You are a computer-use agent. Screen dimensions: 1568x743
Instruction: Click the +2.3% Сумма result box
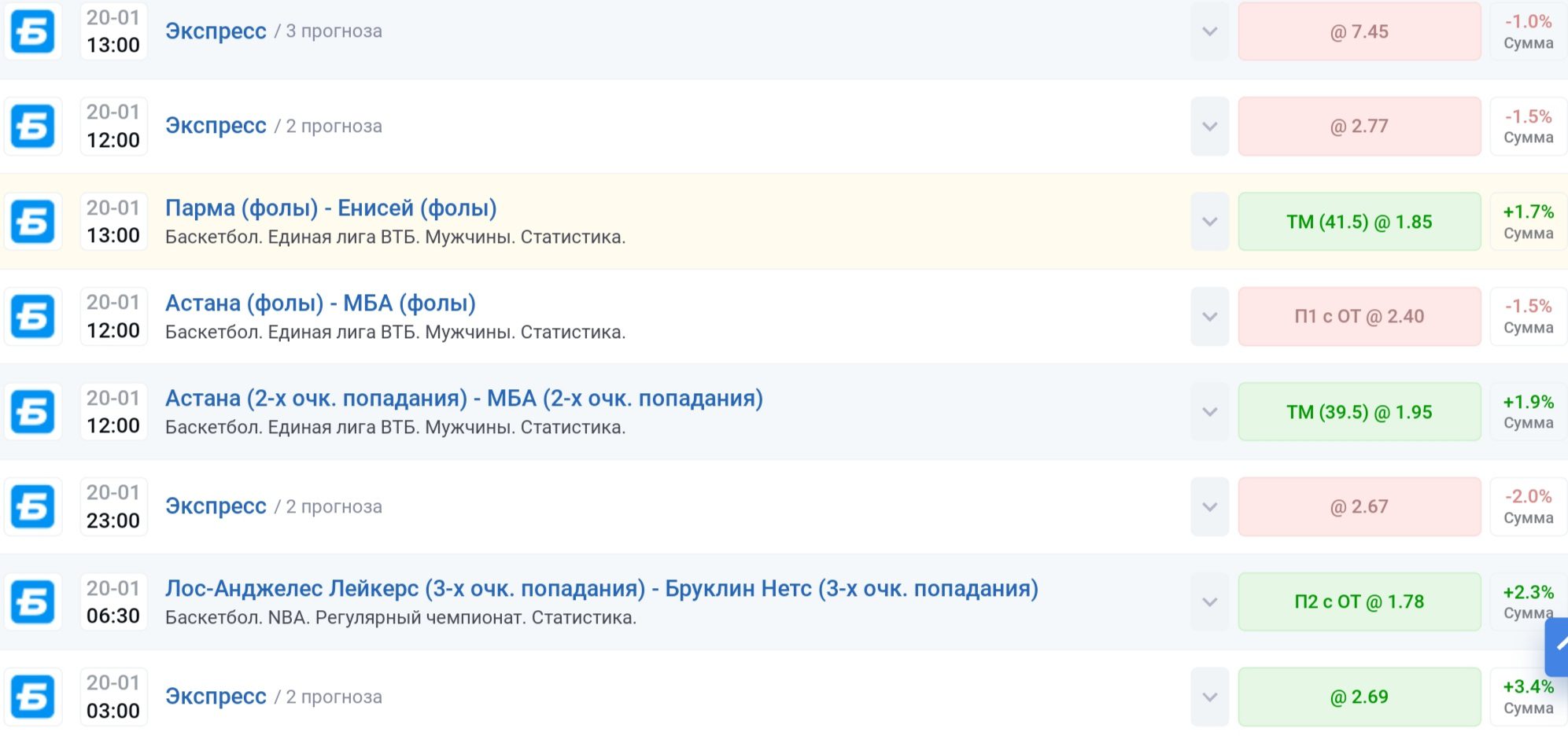point(1529,602)
